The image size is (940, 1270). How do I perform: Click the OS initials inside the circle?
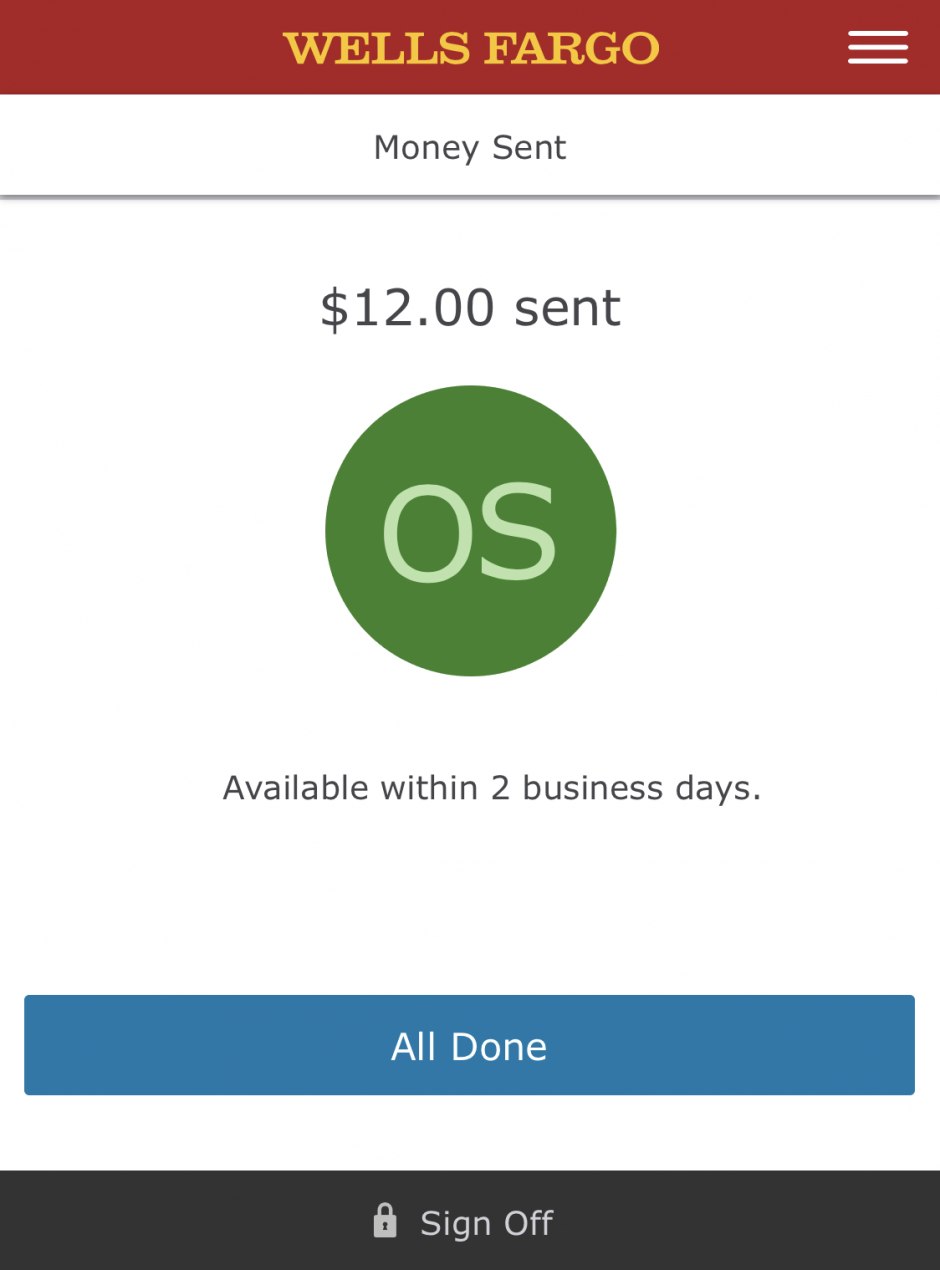pyautogui.click(x=468, y=533)
